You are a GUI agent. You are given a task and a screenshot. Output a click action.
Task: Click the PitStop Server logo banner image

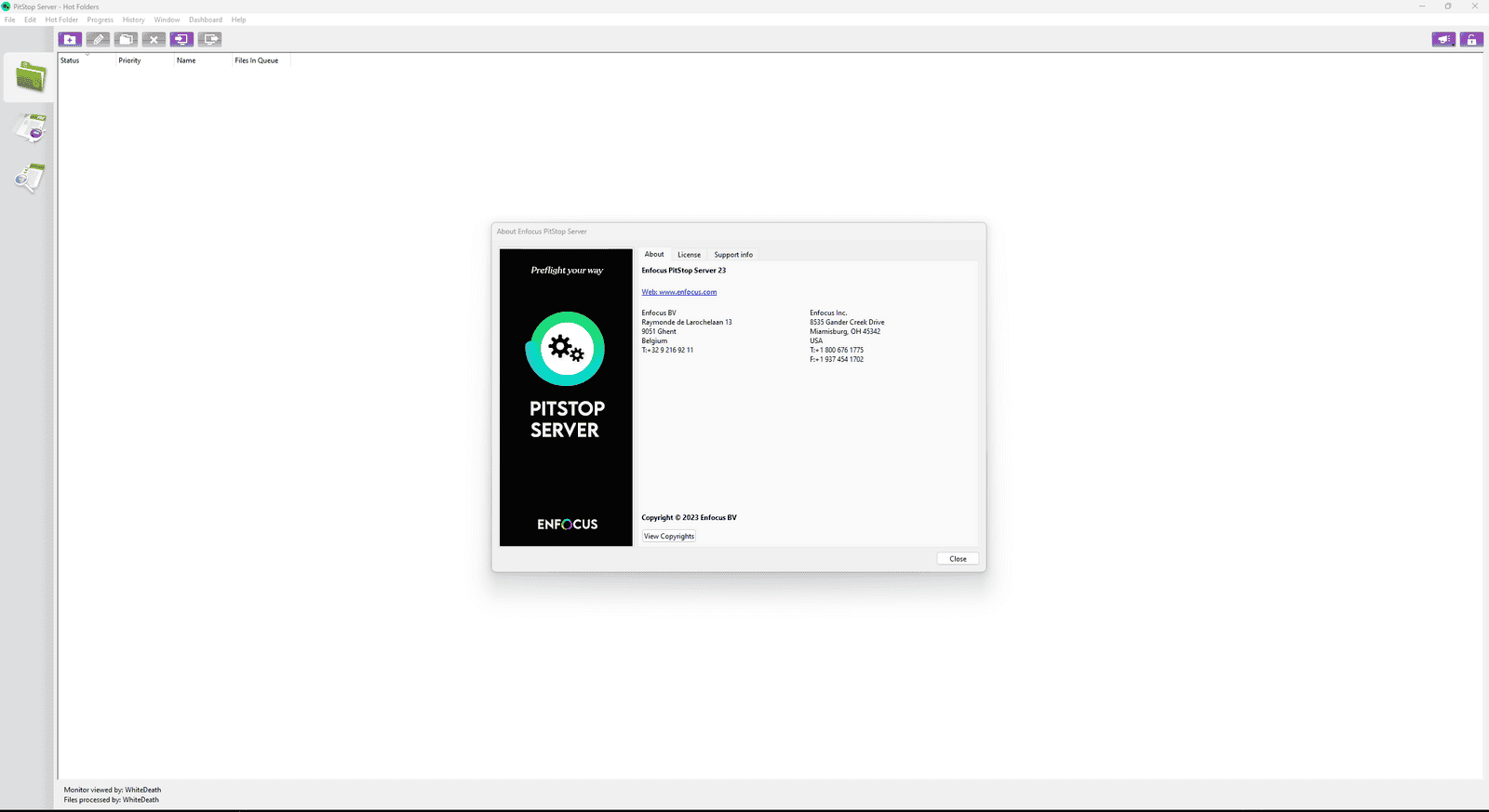tap(566, 397)
